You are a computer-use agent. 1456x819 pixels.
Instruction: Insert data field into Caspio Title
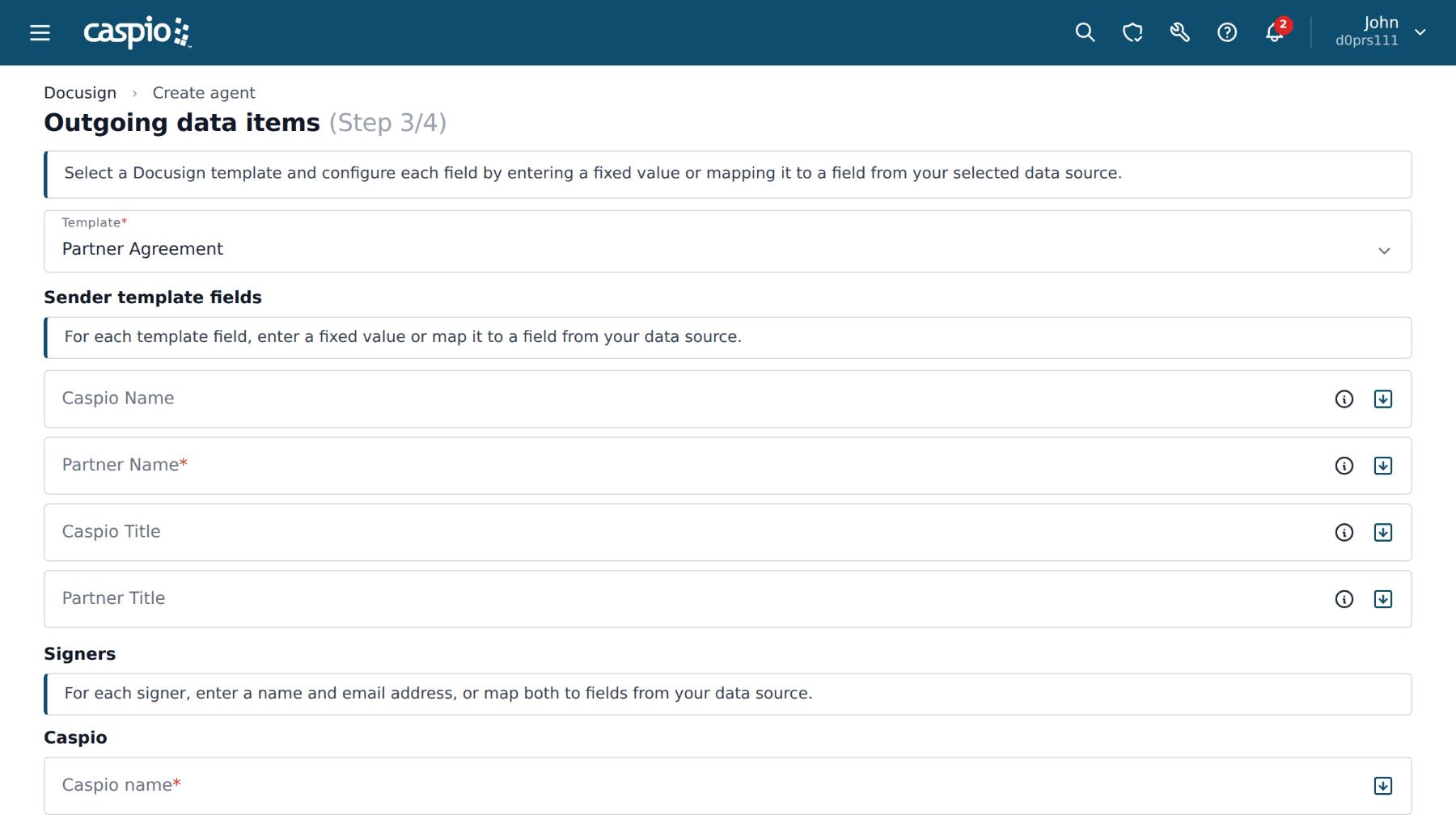(1383, 532)
